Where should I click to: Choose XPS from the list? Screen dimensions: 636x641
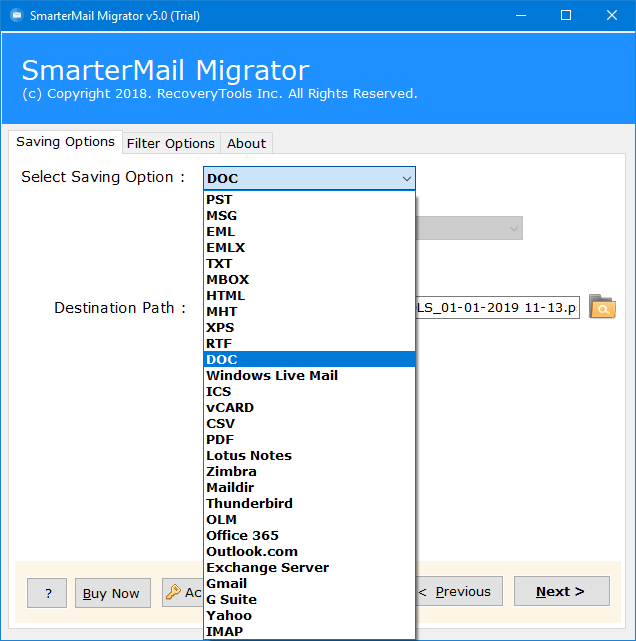pos(309,327)
